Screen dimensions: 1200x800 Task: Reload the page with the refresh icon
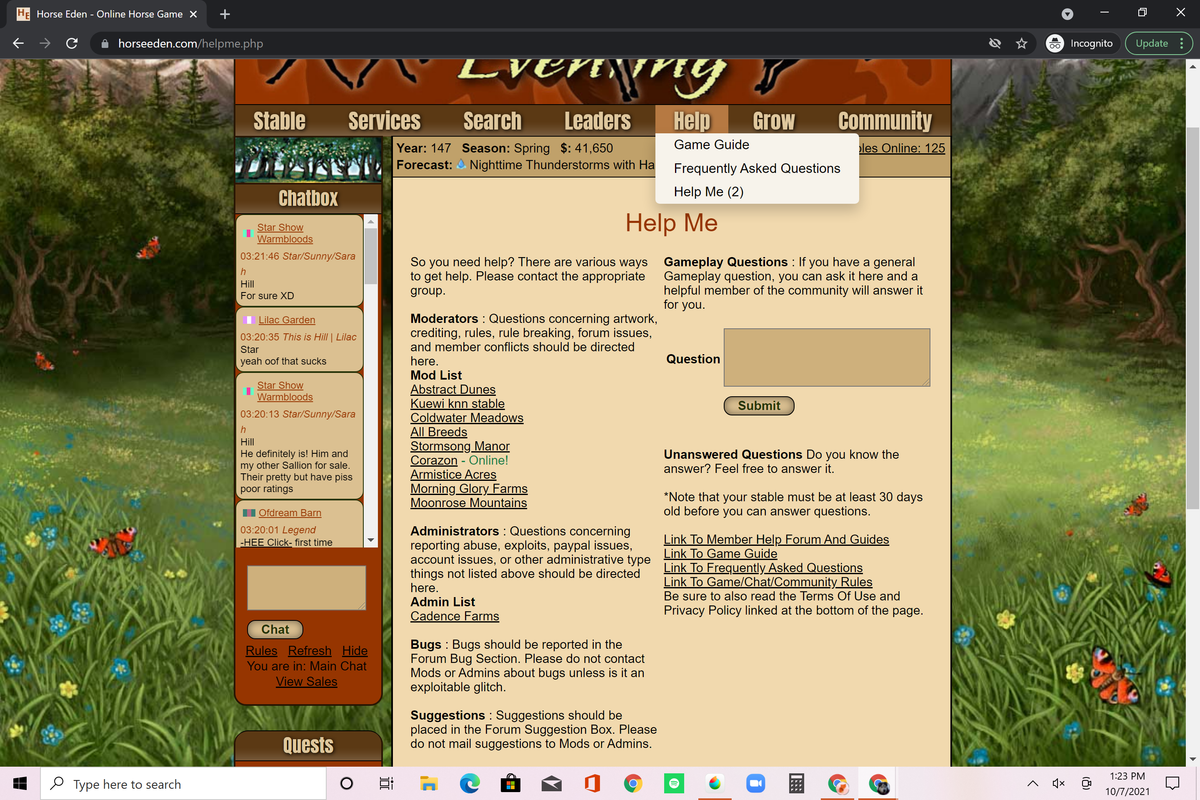(x=72, y=43)
